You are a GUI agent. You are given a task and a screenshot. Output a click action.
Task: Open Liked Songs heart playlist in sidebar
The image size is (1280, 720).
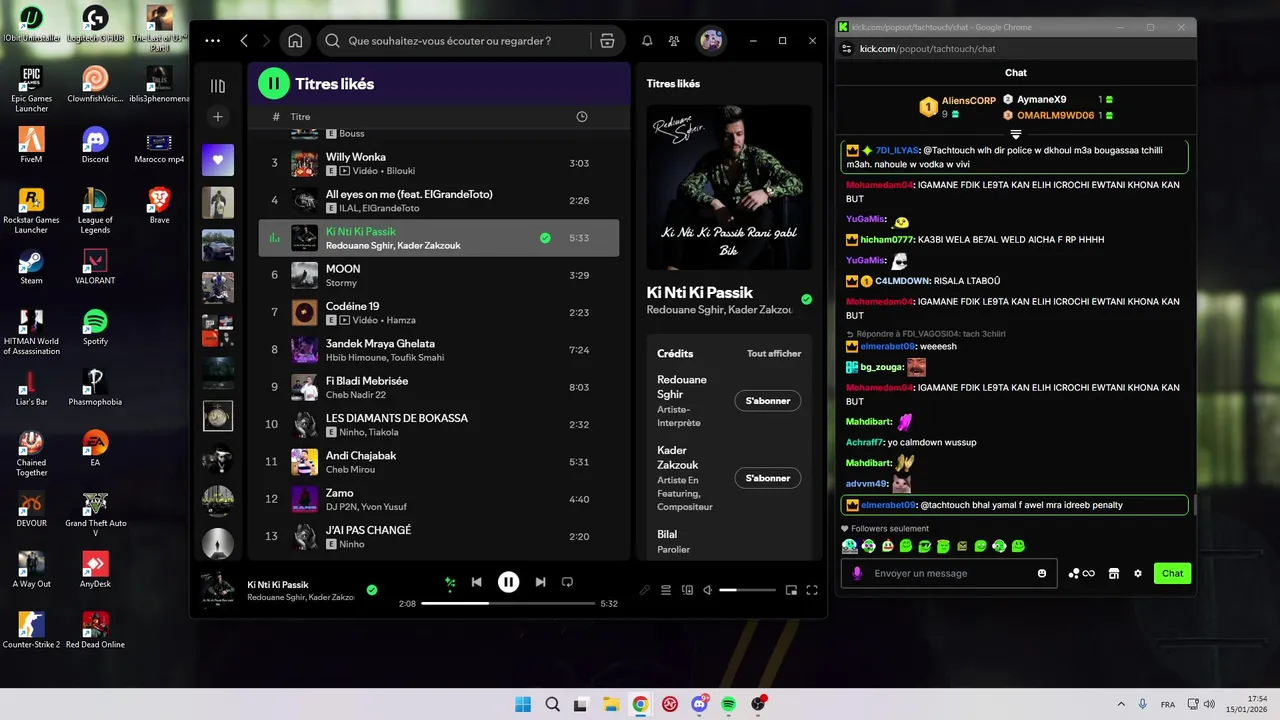[218, 159]
